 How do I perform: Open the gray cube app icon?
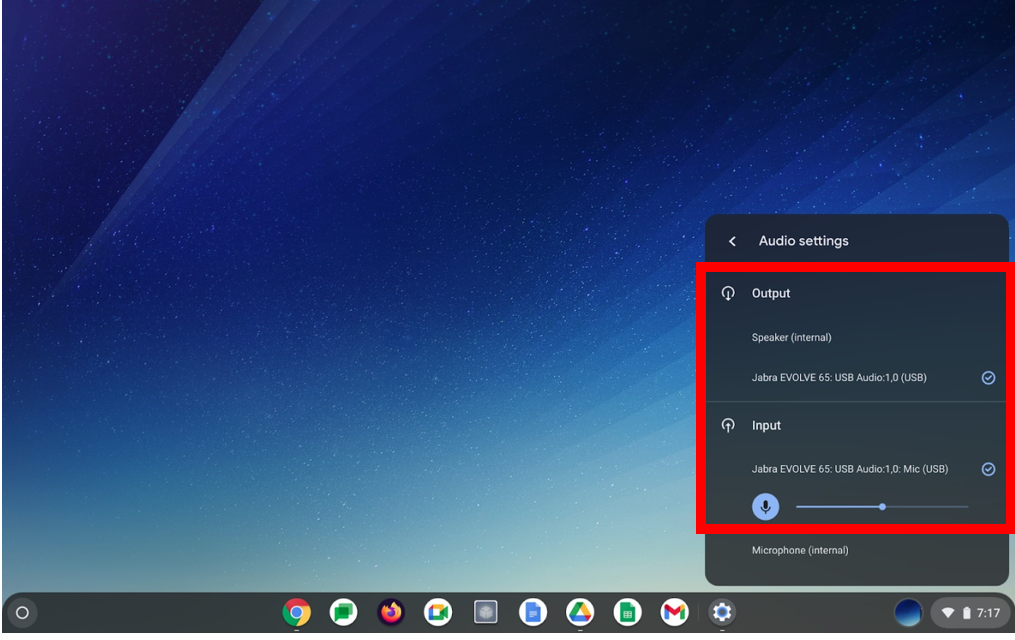pos(485,612)
